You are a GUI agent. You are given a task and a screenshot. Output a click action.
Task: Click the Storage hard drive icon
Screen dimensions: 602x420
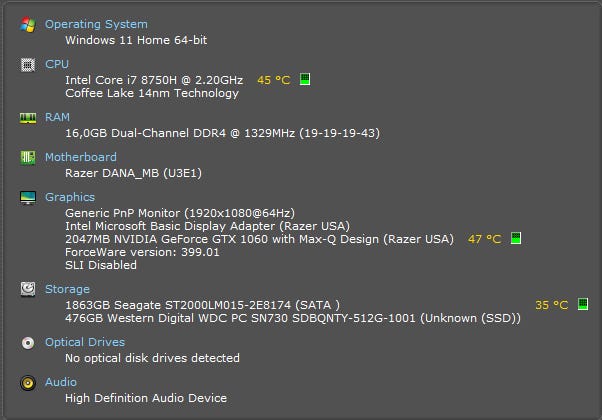coord(28,289)
